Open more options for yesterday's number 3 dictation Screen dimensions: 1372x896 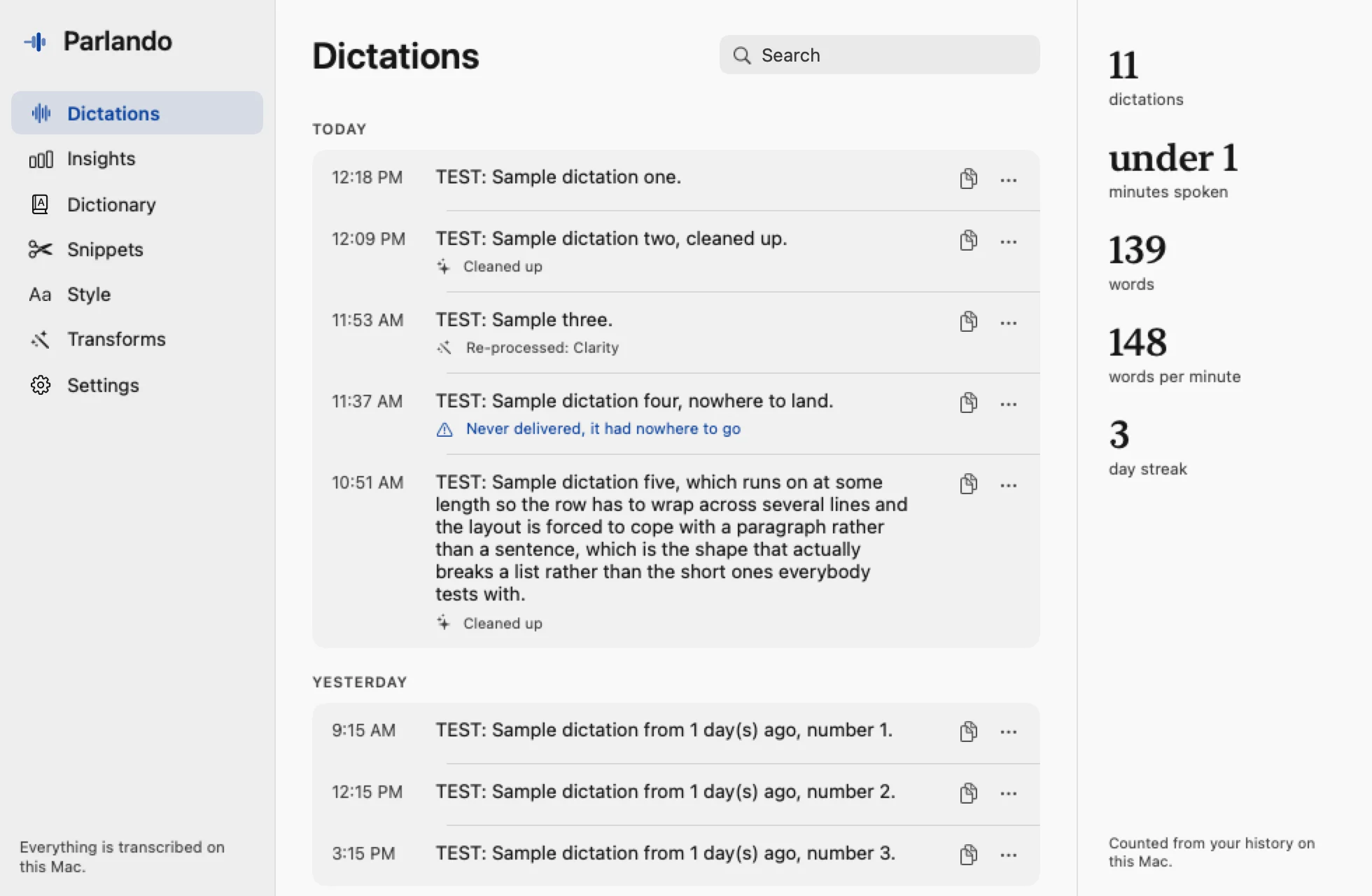pyautogui.click(x=1009, y=855)
